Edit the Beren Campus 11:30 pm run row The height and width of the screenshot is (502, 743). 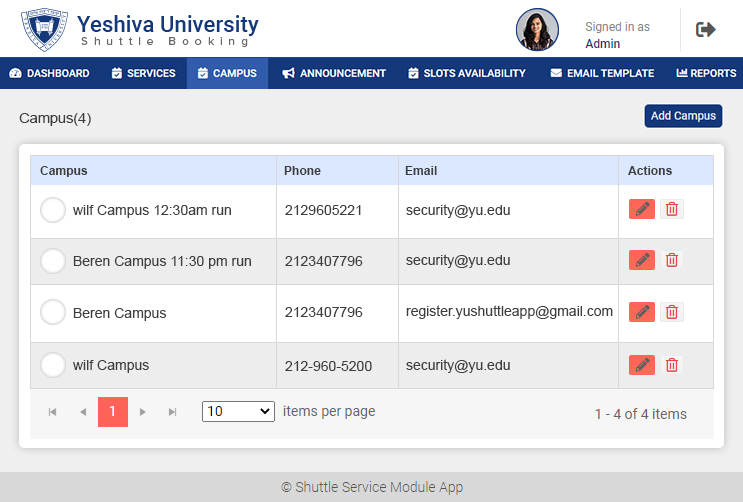pyautogui.click(x=642, y=260)
